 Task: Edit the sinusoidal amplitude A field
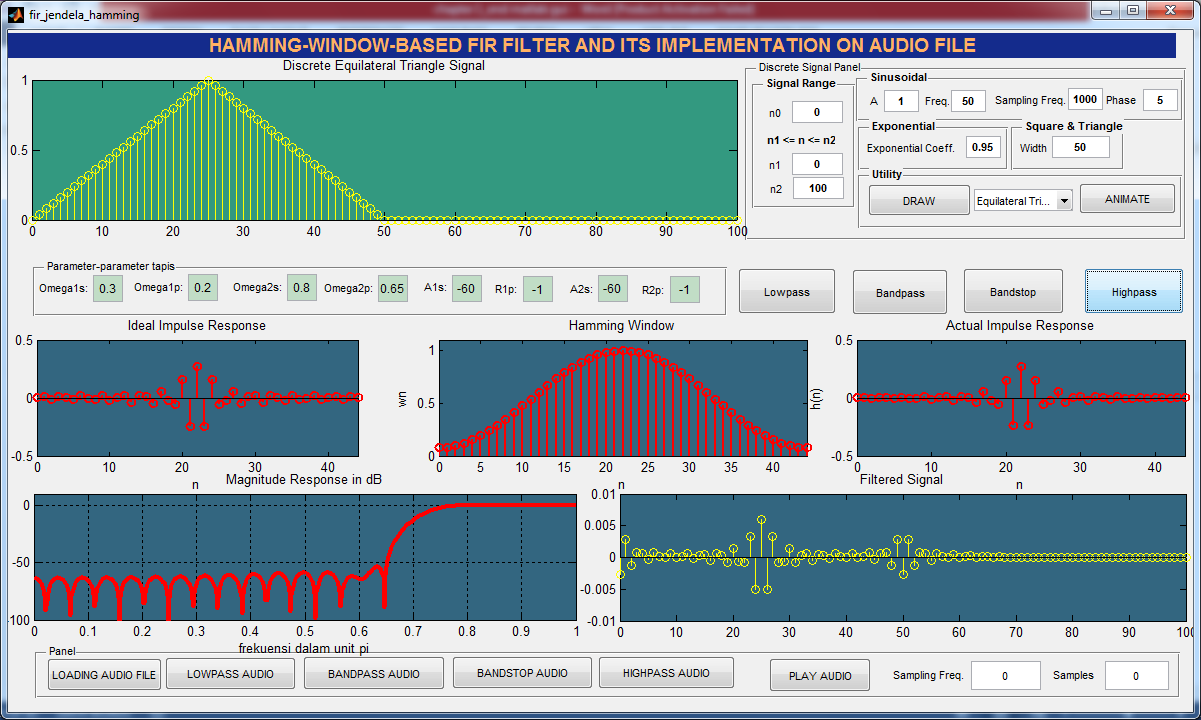(x=900, y=100)
